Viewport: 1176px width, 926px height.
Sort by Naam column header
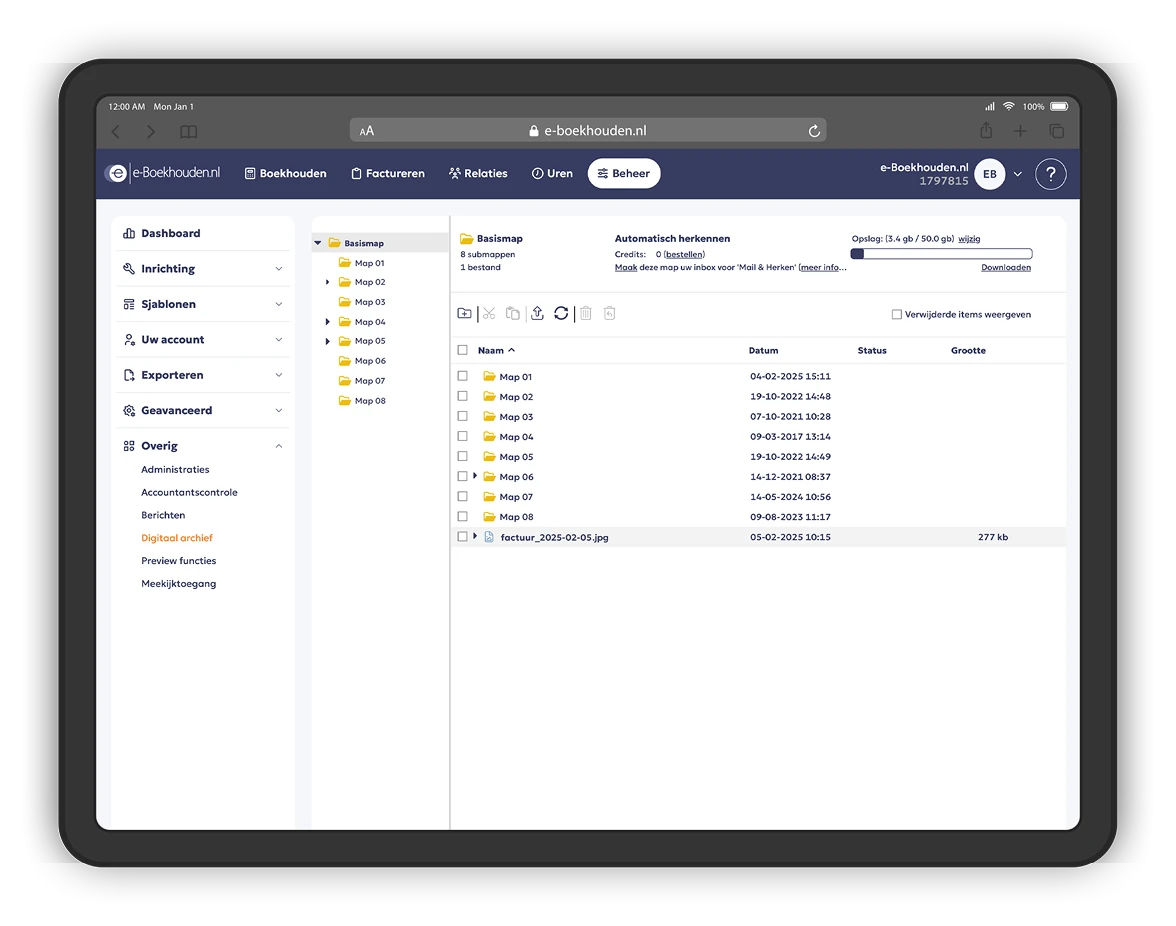496,350
